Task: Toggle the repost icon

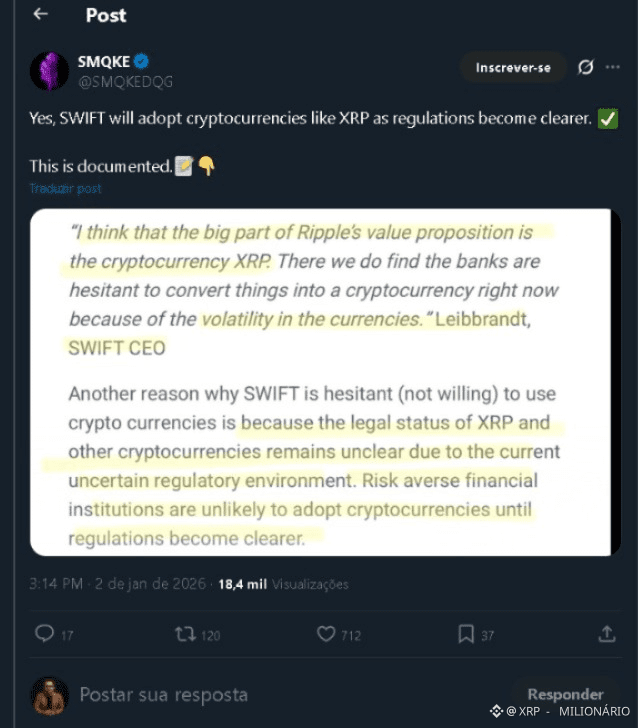Action: click(185, 633)
